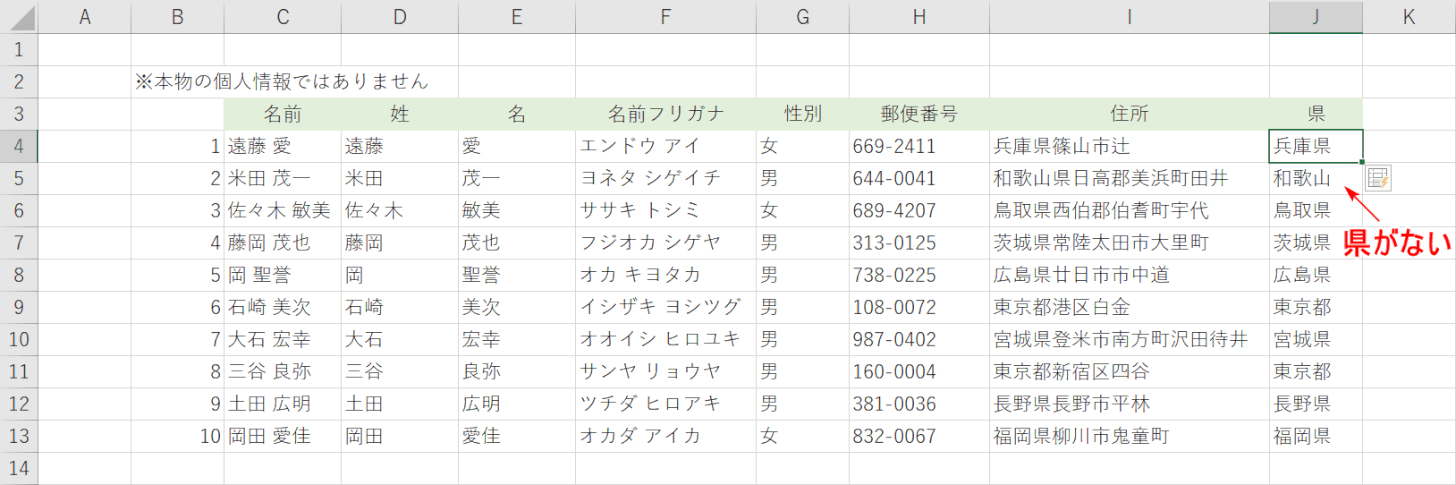Select postal code 108-0072
This screenshot has height=485, width=1456.
click(919, 308)
